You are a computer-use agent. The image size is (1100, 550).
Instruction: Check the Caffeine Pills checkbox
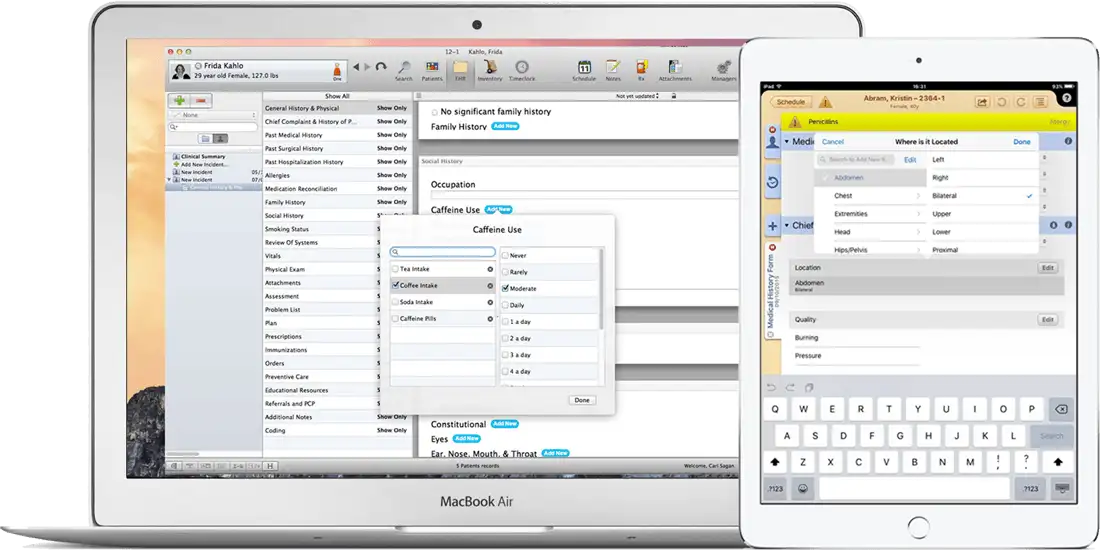(x=396, y=319)
